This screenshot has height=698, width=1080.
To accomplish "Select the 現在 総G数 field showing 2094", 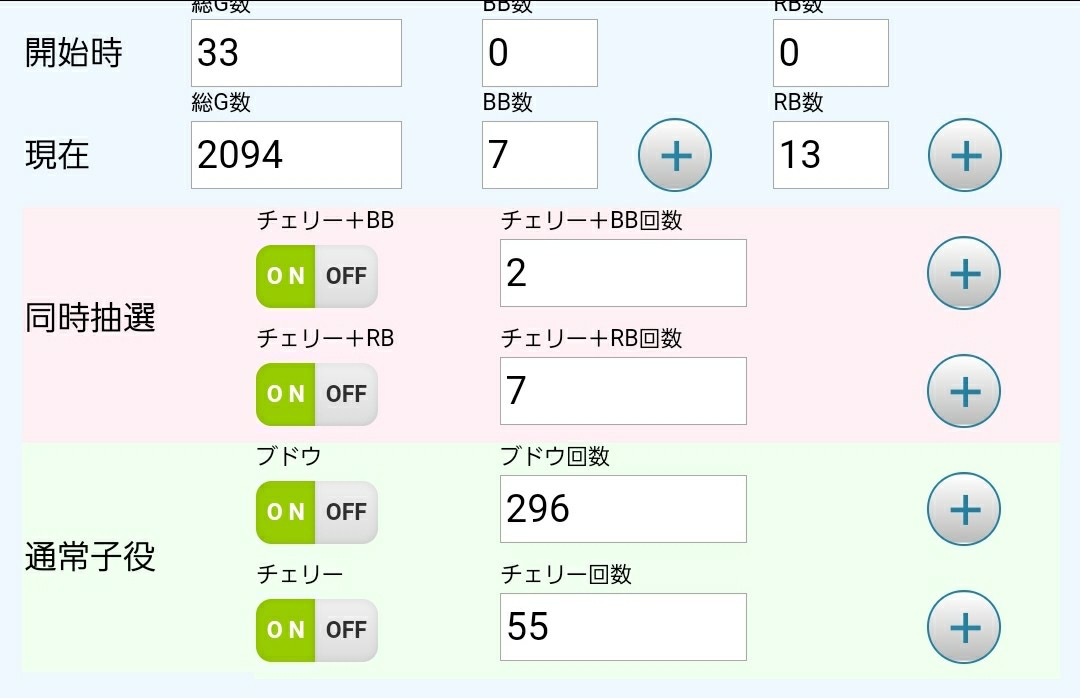I will [295, 154].
